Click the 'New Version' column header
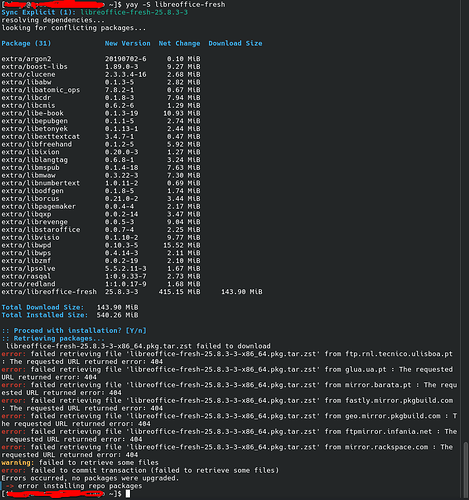This screenshot has width=469, height=500. click(x=128, y=43)
